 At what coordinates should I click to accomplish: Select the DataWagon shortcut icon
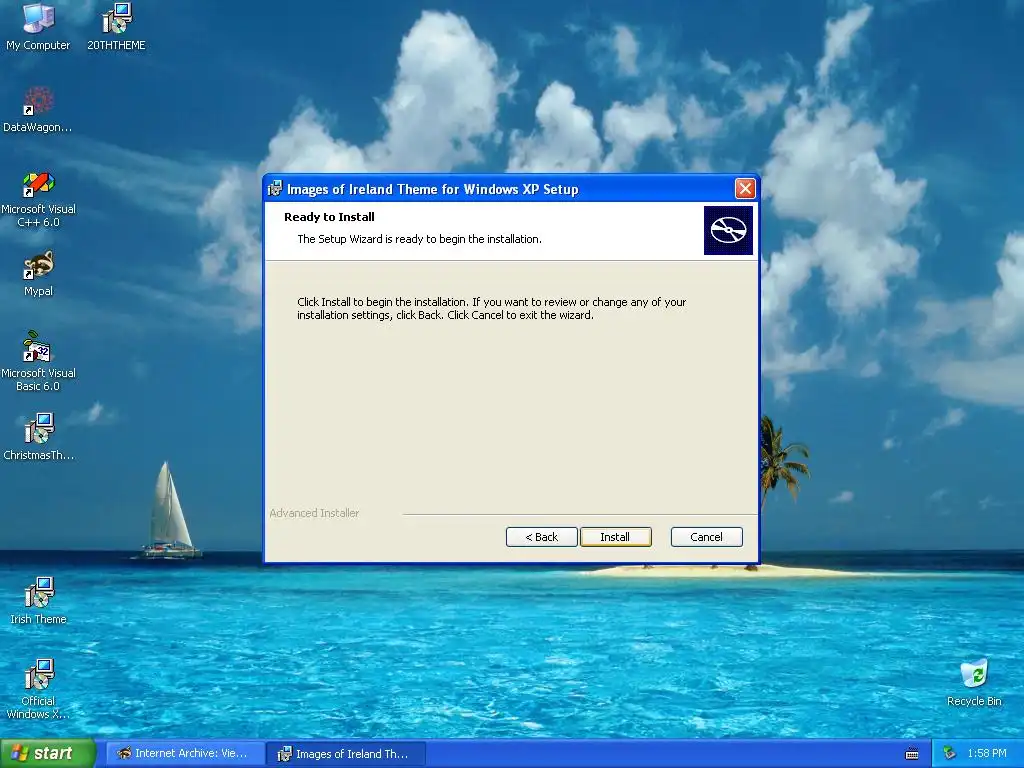coord(38,109)
